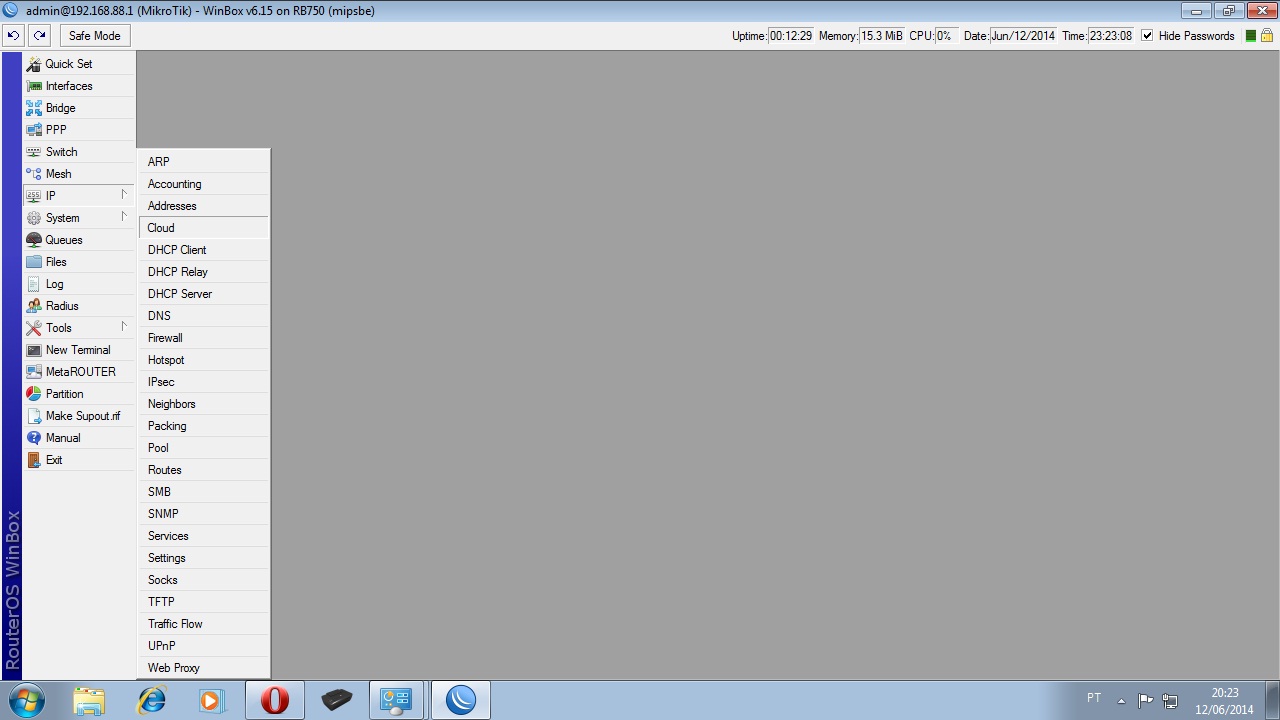Toggle the Hide Passwords checkbox
Viewport: 1280px width, 720px height.
[1147, 36]
